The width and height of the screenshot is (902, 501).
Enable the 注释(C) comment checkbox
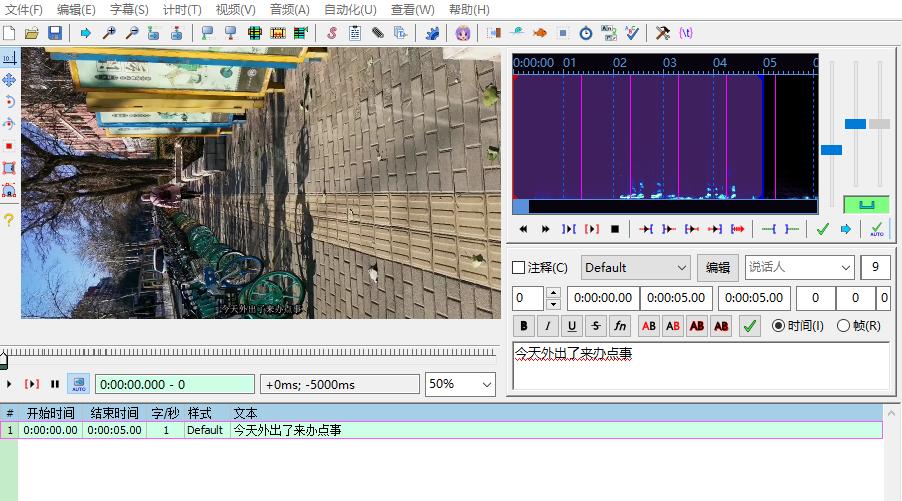(518, 268)
